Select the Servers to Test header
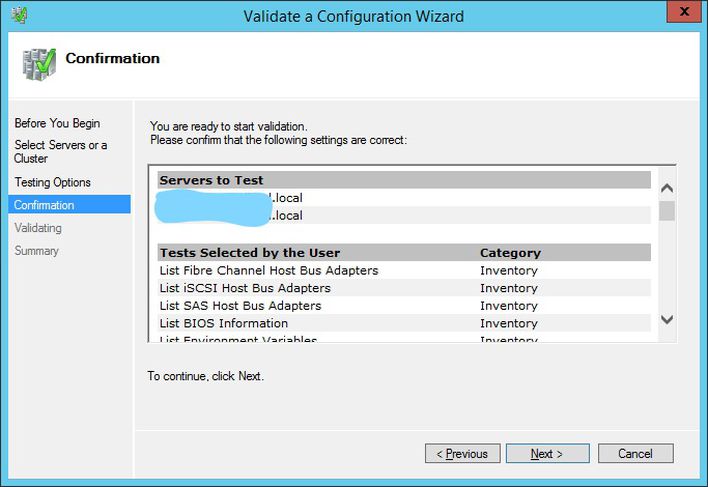Viewport: 708px width, 487px height. [x=404, y=180]
